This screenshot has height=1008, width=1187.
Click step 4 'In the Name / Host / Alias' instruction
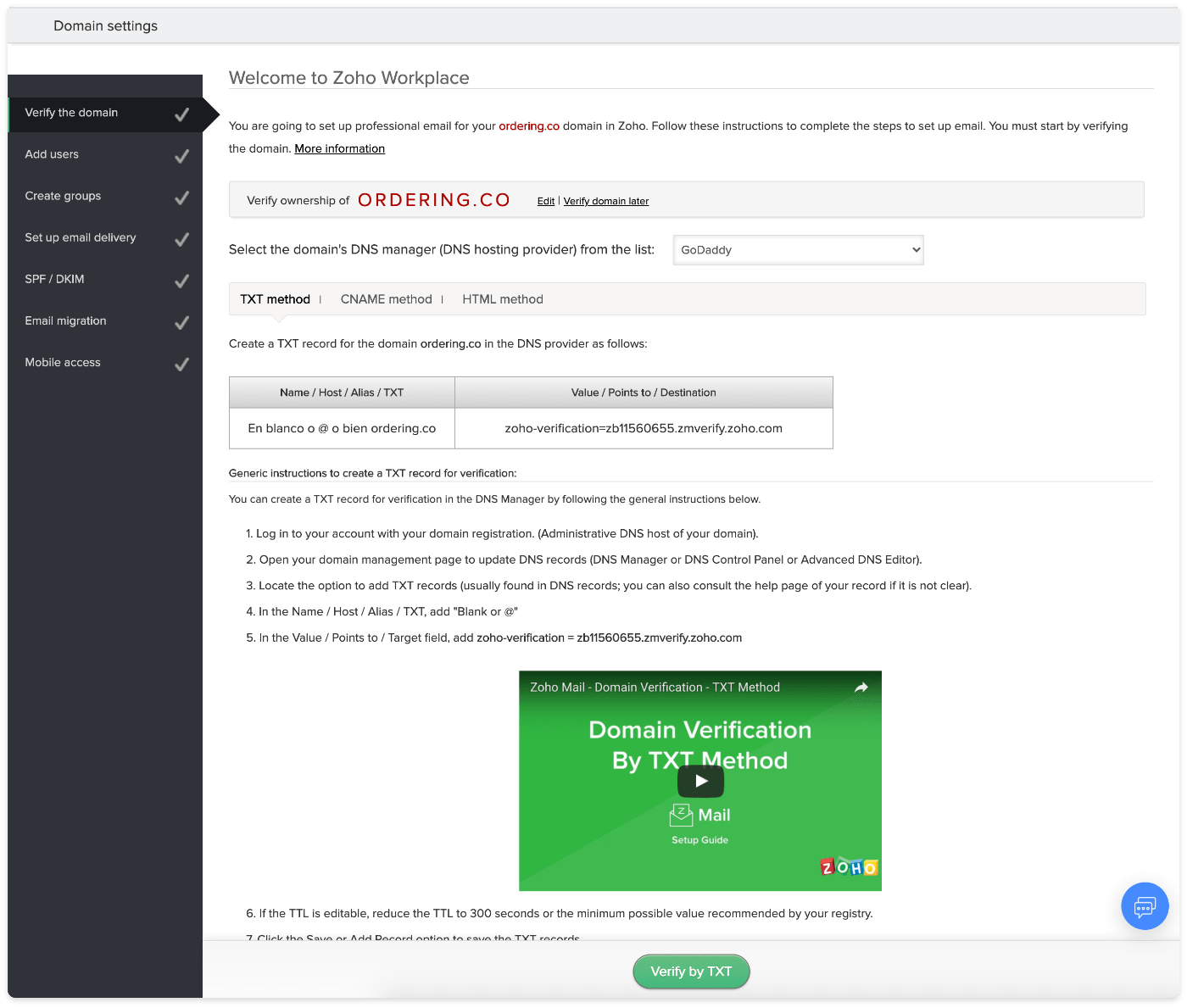(382, 611)
